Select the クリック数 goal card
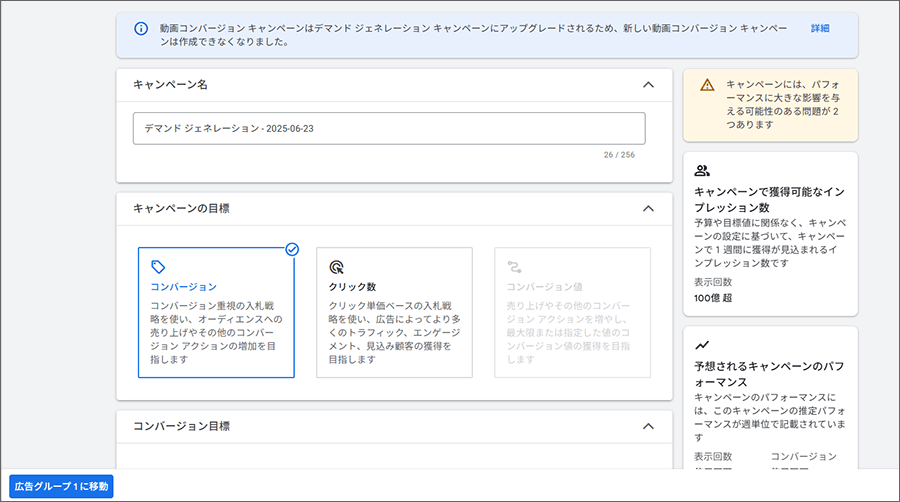 [394, 313]
